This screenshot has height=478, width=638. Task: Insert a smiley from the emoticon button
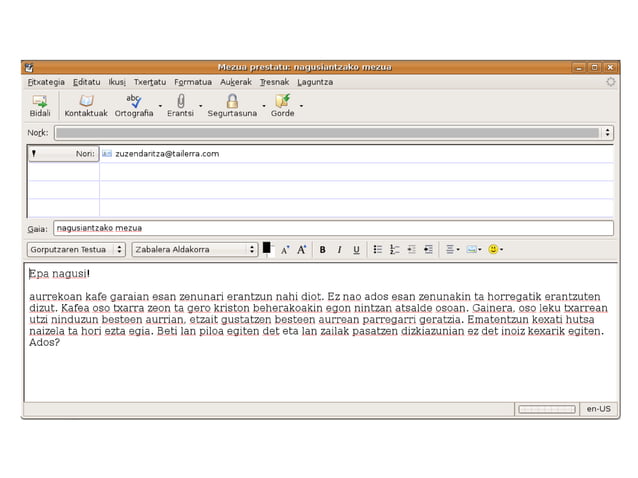tap(493, 249)
